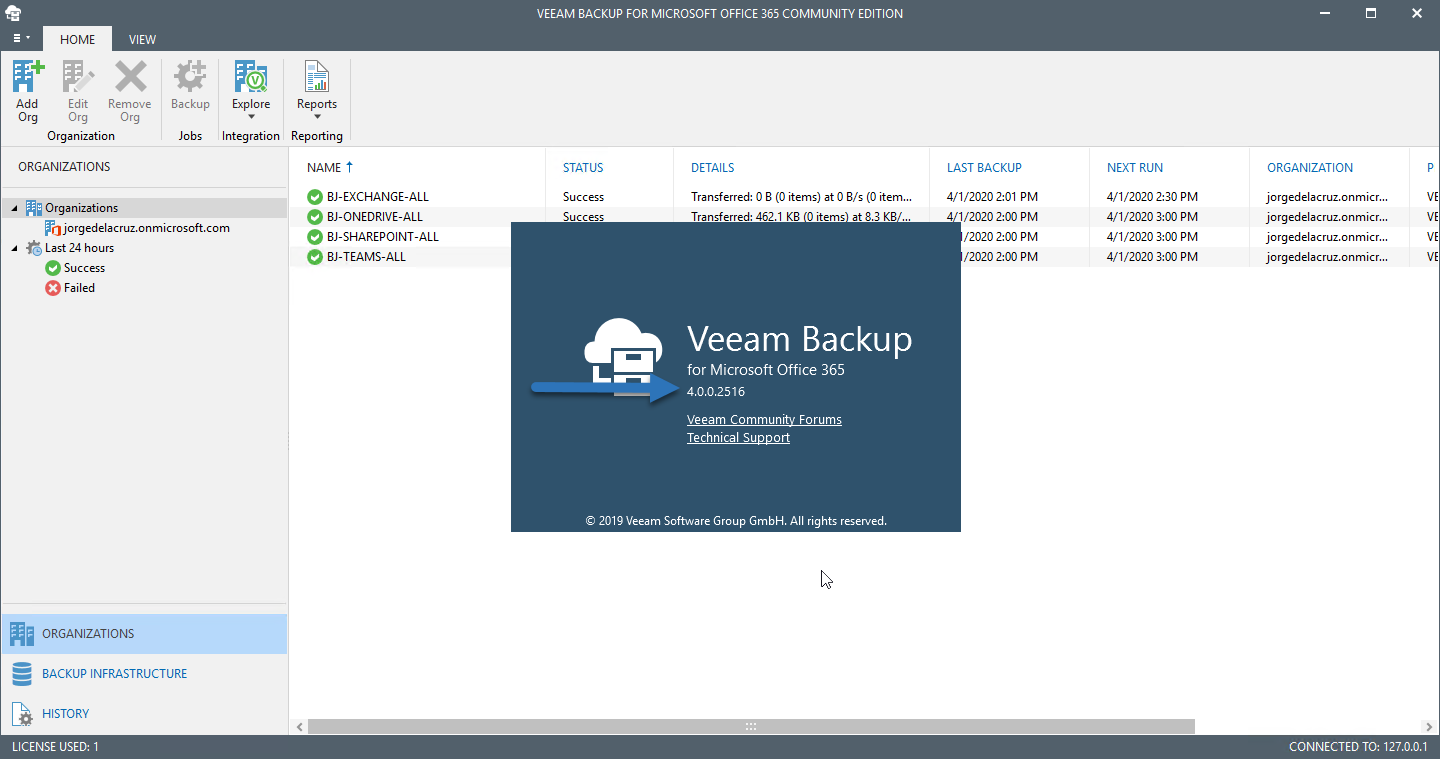Click the horizontal scrollbar thumb under the job list
Viewport: 1440px width, 759px height.
751,727
